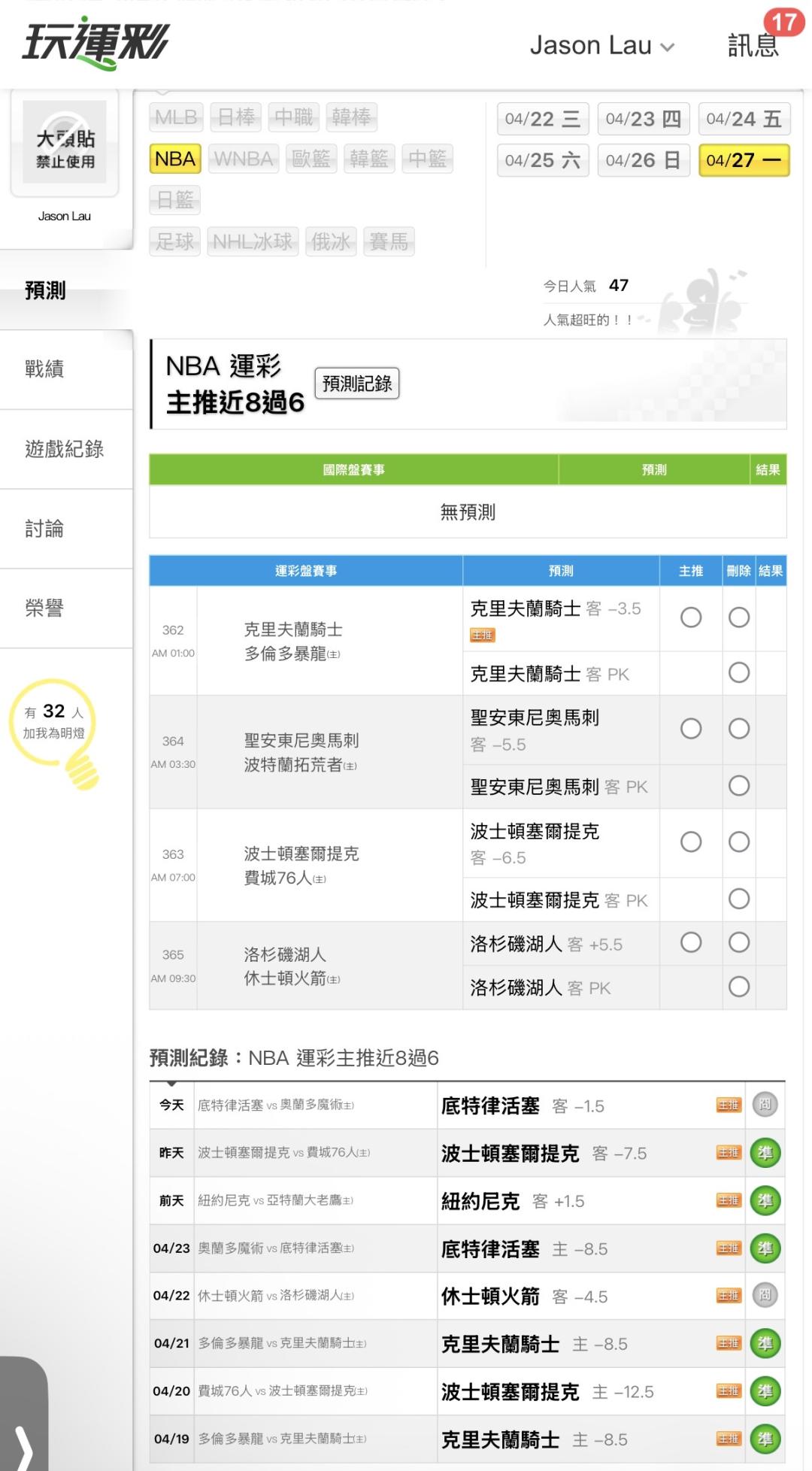Click green 準 badge on 04/19 row
The width and height of the screenshot is (812, 1471).
point(765,1439)
